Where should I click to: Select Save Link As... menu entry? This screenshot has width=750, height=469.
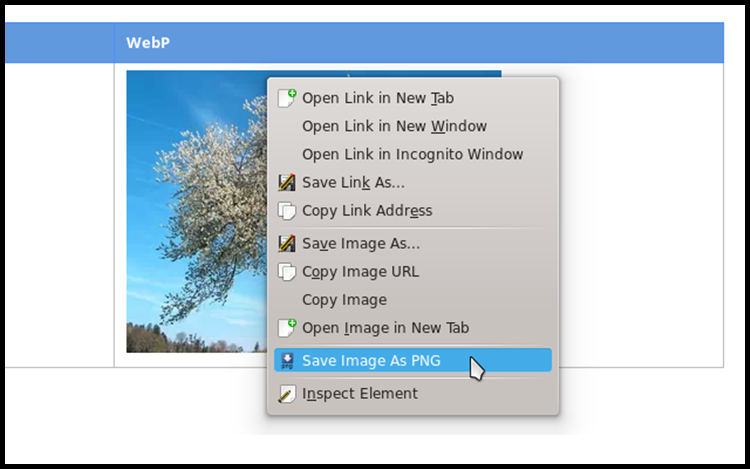(x=413, y=183)
